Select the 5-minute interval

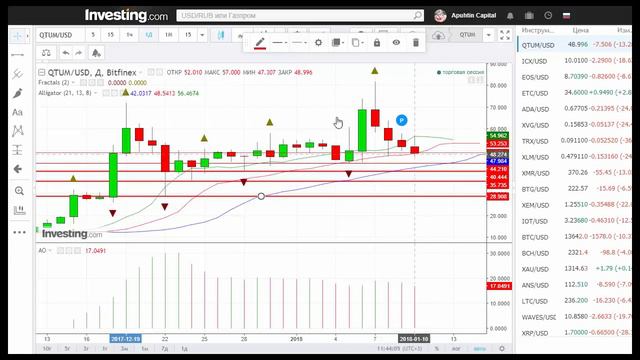93,35
